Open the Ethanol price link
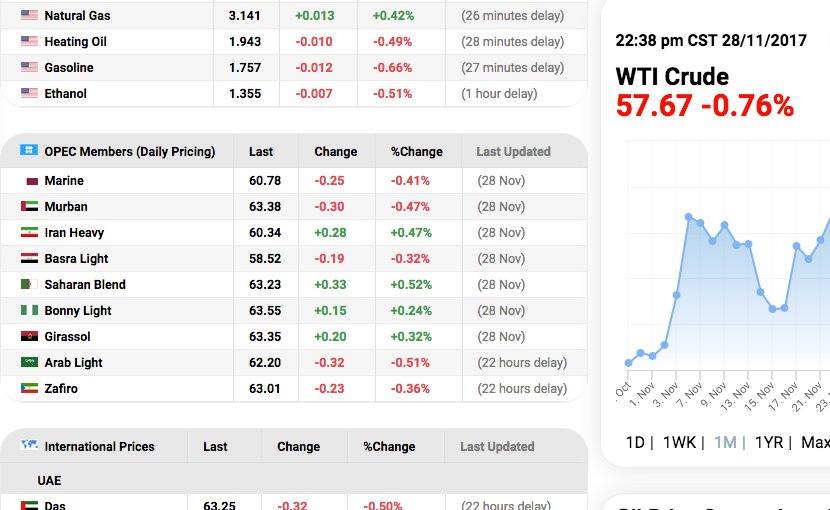Screen dimensions: 830x510 tap(66, 94)
